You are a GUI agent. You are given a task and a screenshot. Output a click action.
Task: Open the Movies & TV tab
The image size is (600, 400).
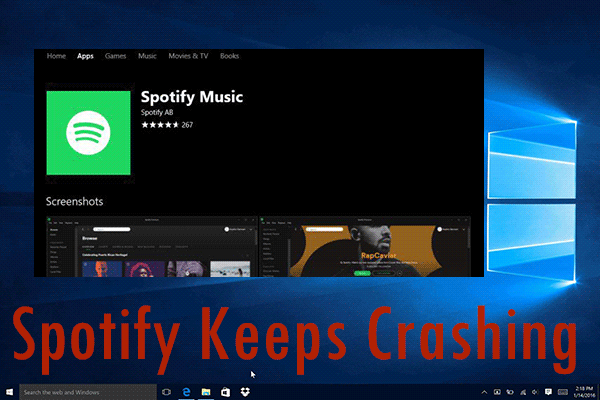(188, 56)
